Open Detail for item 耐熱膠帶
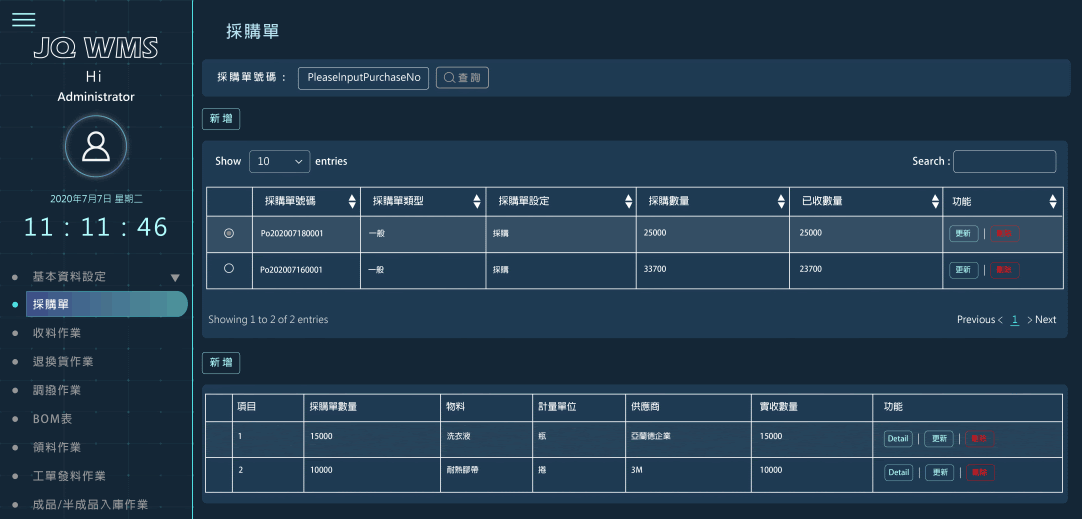 898,473
